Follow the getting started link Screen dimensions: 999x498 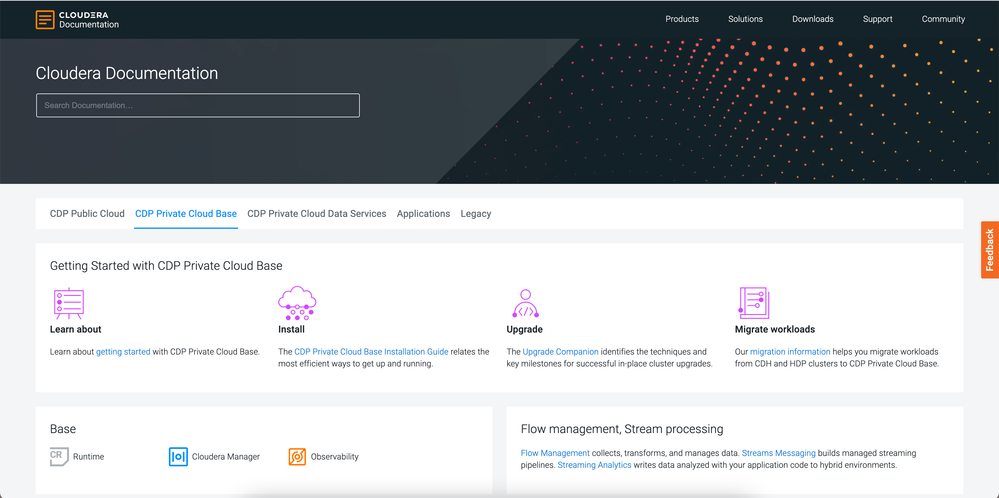(123, 352)
